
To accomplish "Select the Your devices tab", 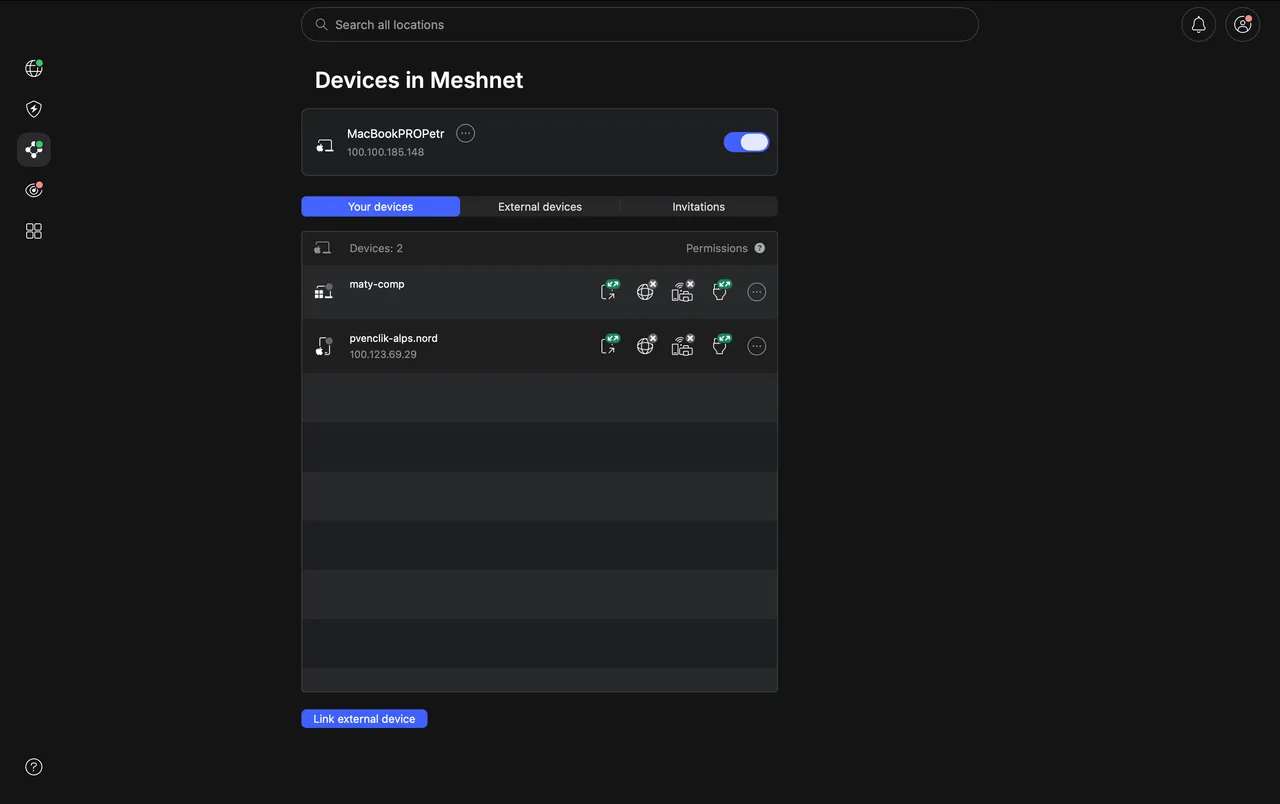I will 380,206.
